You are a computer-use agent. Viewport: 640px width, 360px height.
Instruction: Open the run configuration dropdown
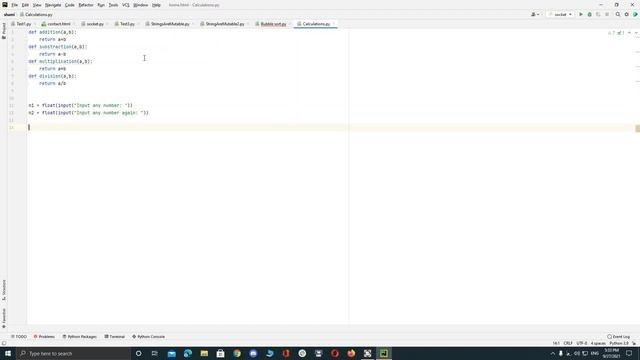tap(560, 14)
